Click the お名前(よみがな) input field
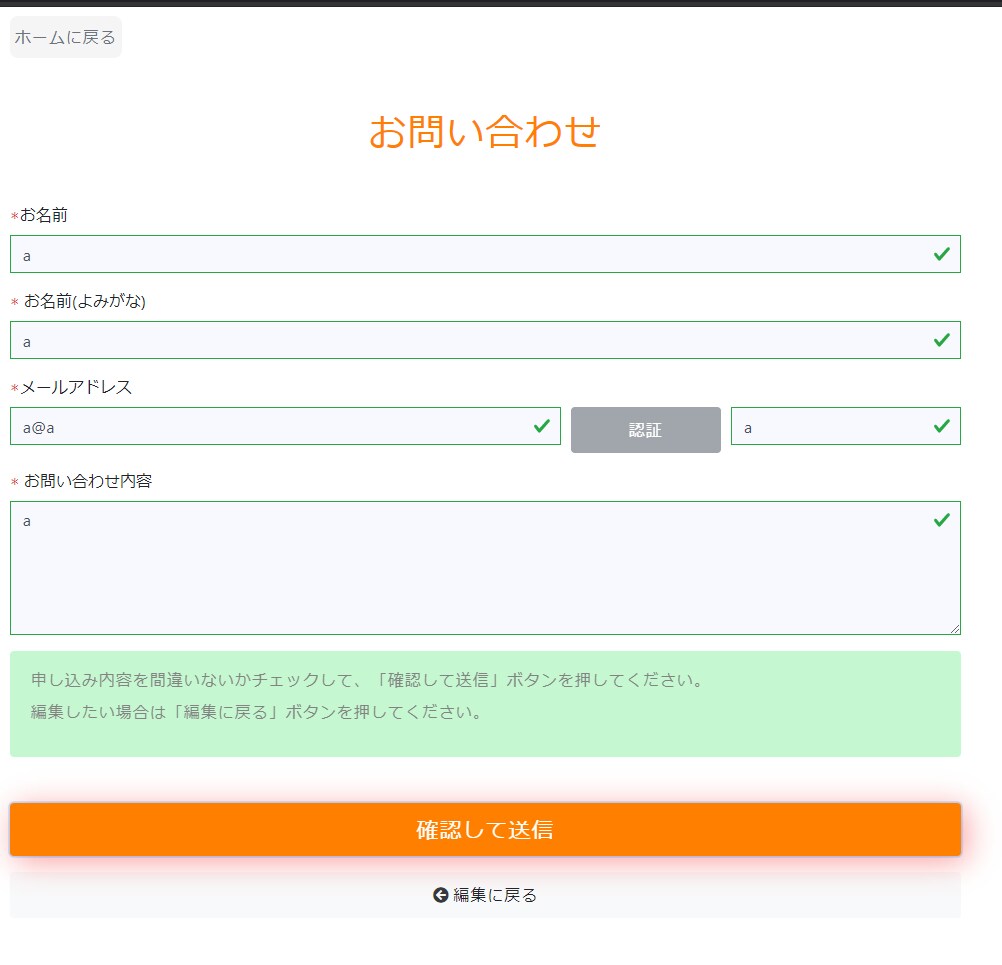The image size is (1002, 965). point(485,340)
